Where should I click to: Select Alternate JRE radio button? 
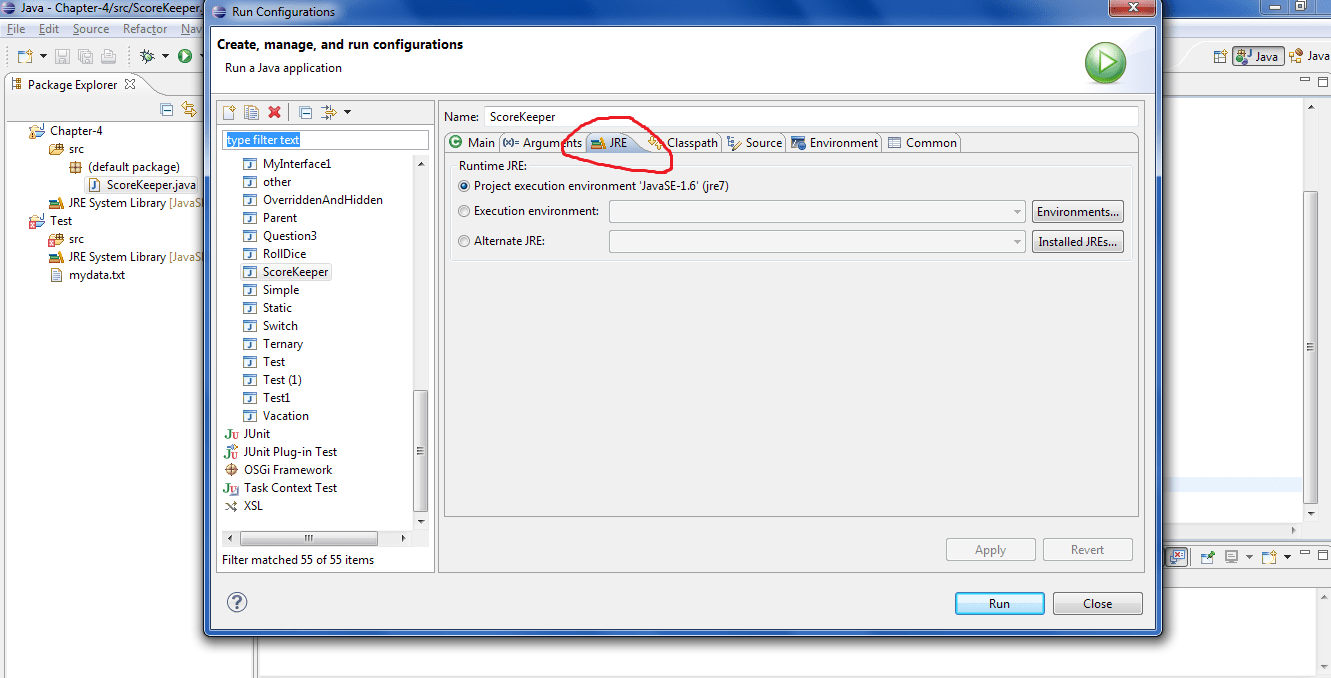click(463, 241)
